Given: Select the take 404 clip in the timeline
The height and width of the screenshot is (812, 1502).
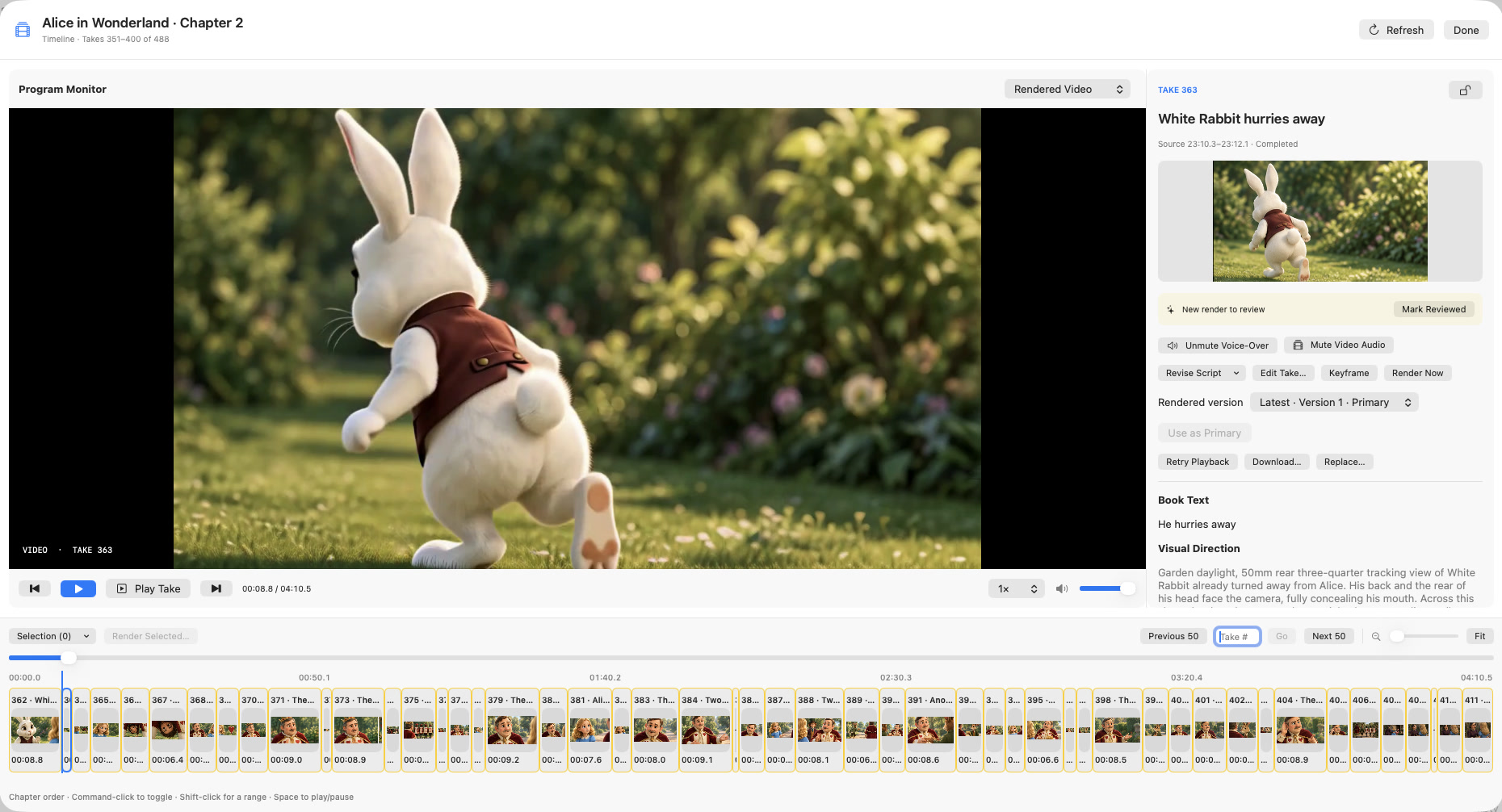Looking at the screenshot, I should pos(1300,730).
